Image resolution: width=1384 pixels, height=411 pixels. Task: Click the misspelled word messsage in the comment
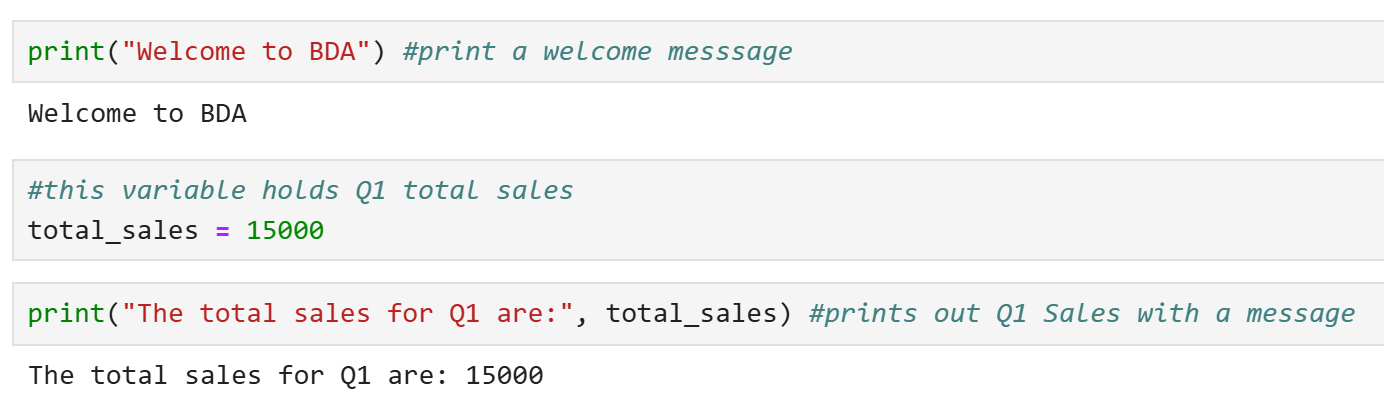coord(730,52)
